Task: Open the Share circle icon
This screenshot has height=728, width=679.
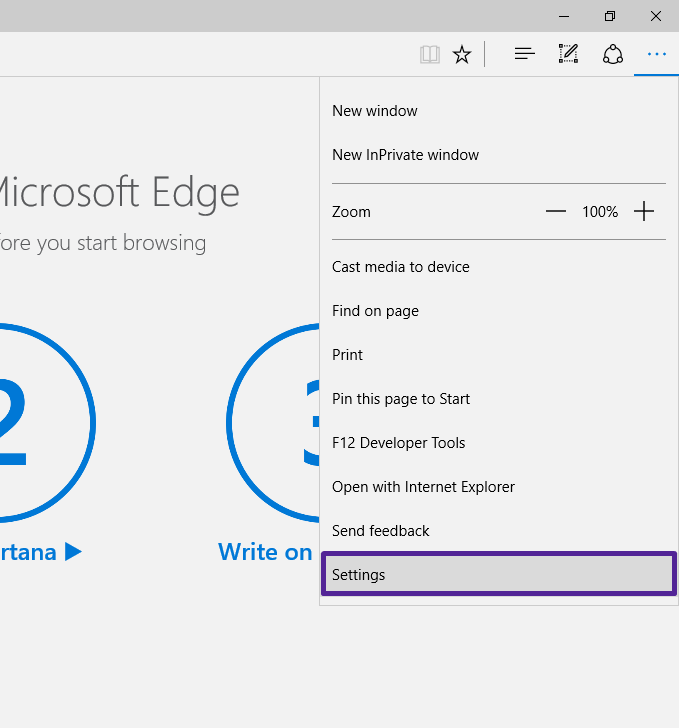Action: [x=613, y=54]
